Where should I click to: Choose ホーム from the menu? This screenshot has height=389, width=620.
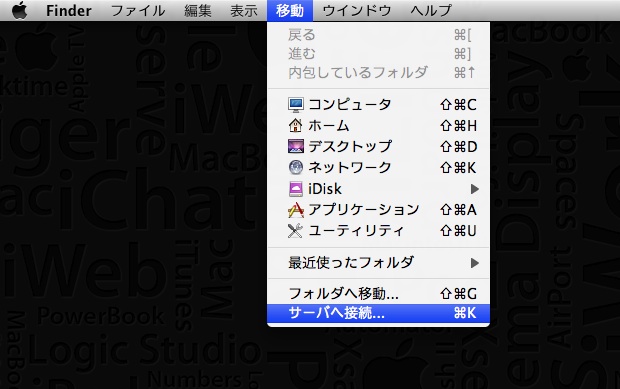tap(378, 126)
